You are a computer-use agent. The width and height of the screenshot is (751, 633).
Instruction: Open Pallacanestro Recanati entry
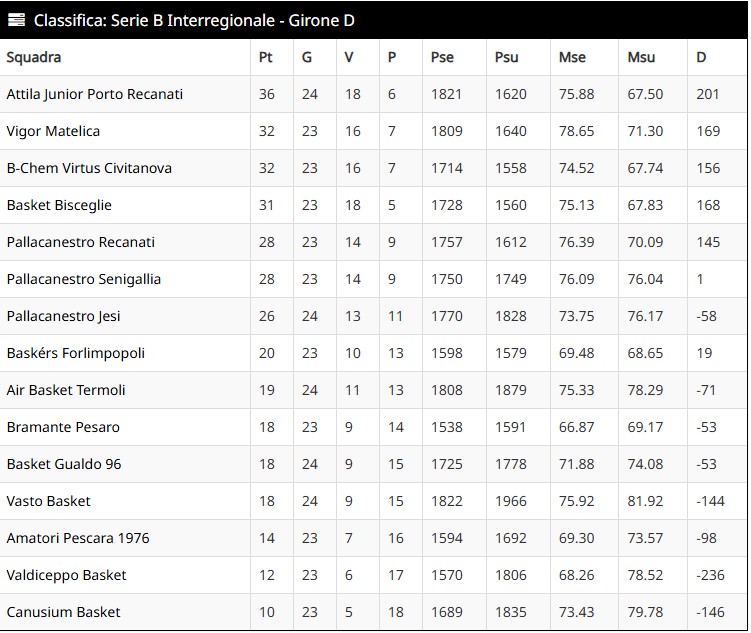pos(81,242)
